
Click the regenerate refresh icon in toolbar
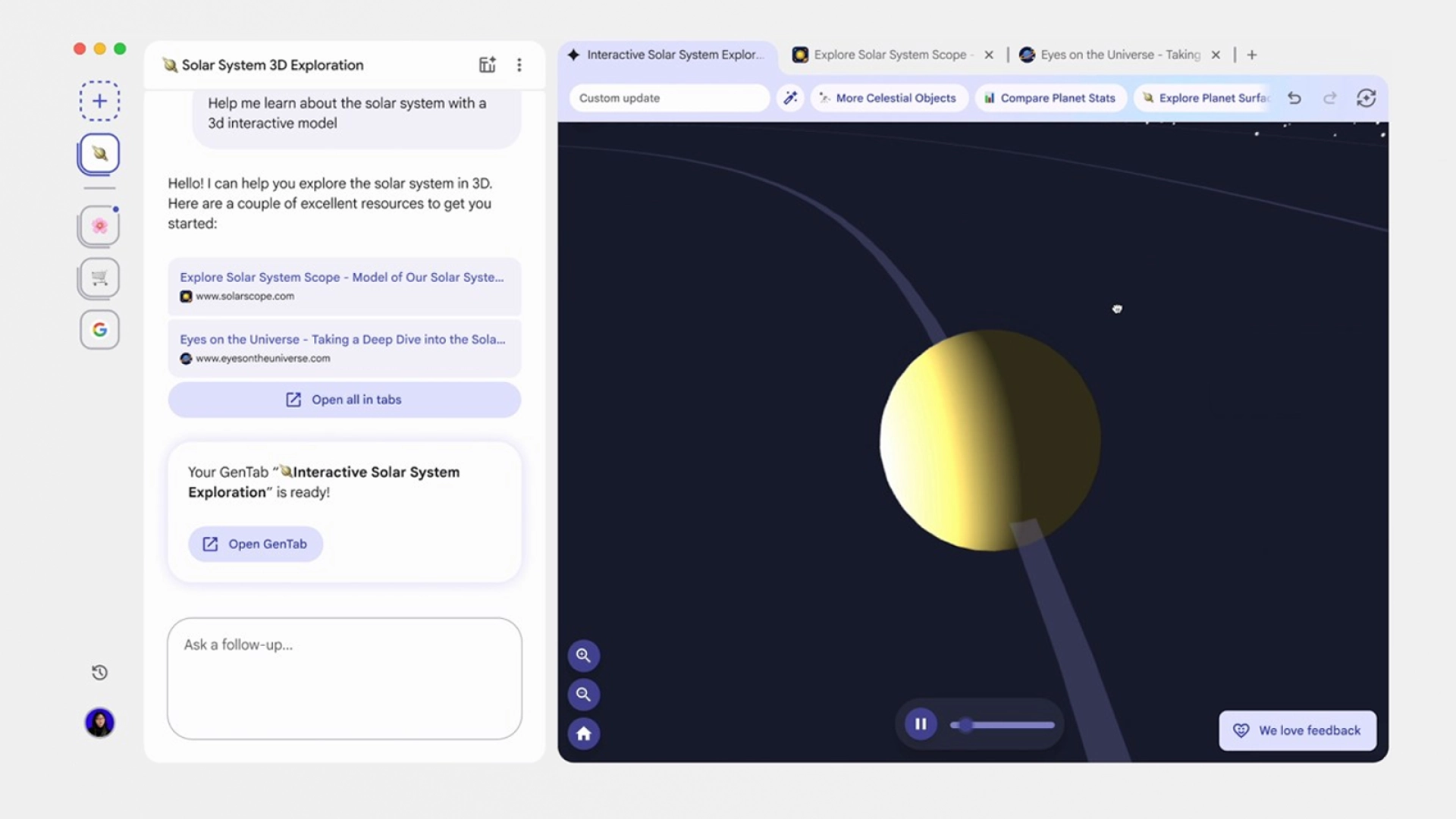point(1366,98)
